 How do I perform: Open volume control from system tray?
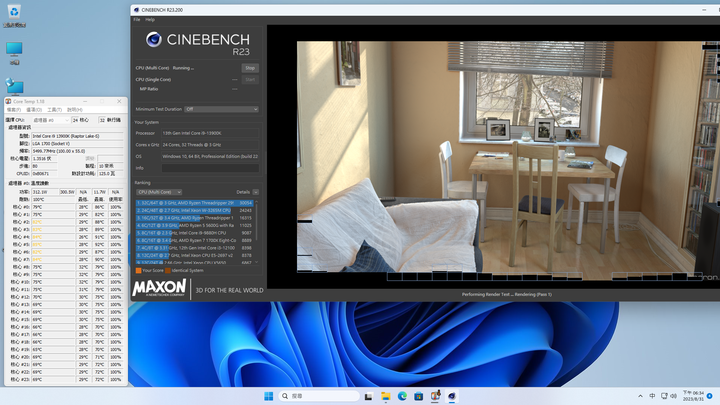(673, 396)
